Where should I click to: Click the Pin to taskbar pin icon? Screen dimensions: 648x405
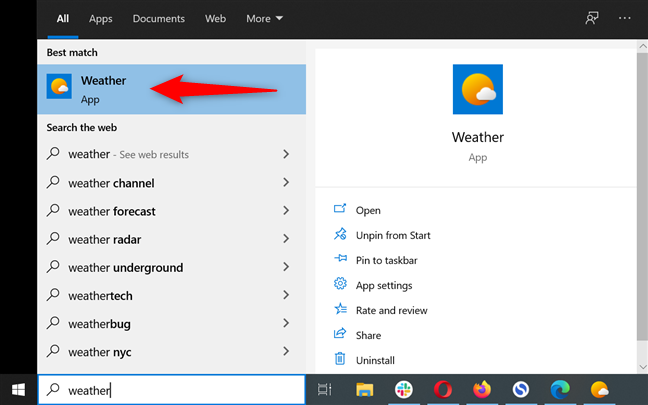(340, 259)
